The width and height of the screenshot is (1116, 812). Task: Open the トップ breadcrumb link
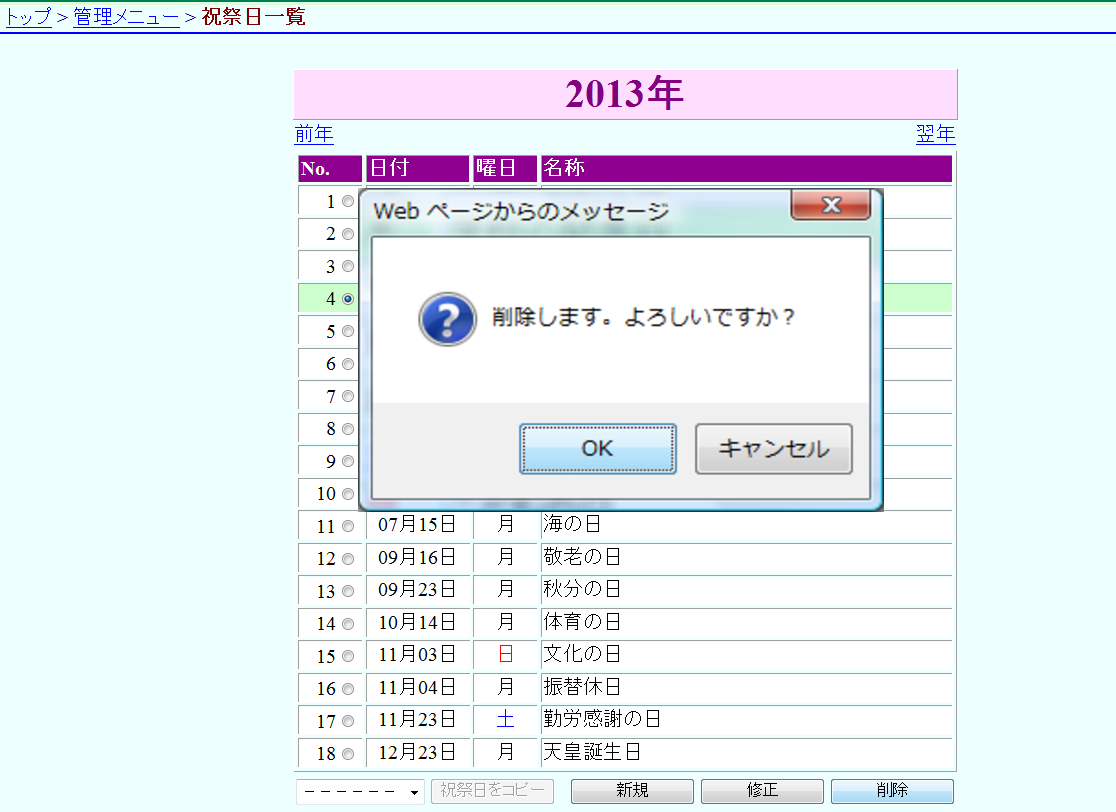coord(28,16)
